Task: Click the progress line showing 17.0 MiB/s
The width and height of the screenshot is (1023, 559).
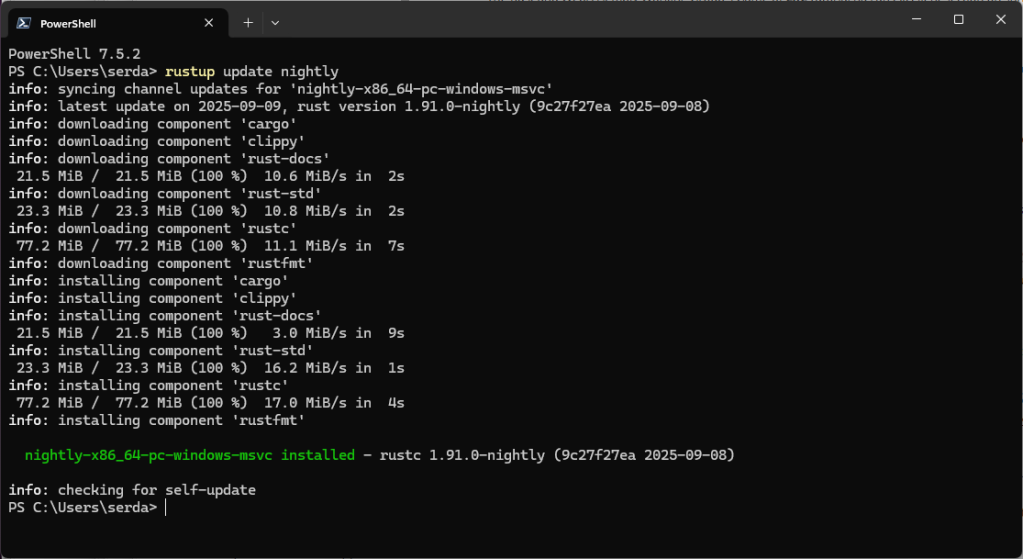Action: click(210, 403)
